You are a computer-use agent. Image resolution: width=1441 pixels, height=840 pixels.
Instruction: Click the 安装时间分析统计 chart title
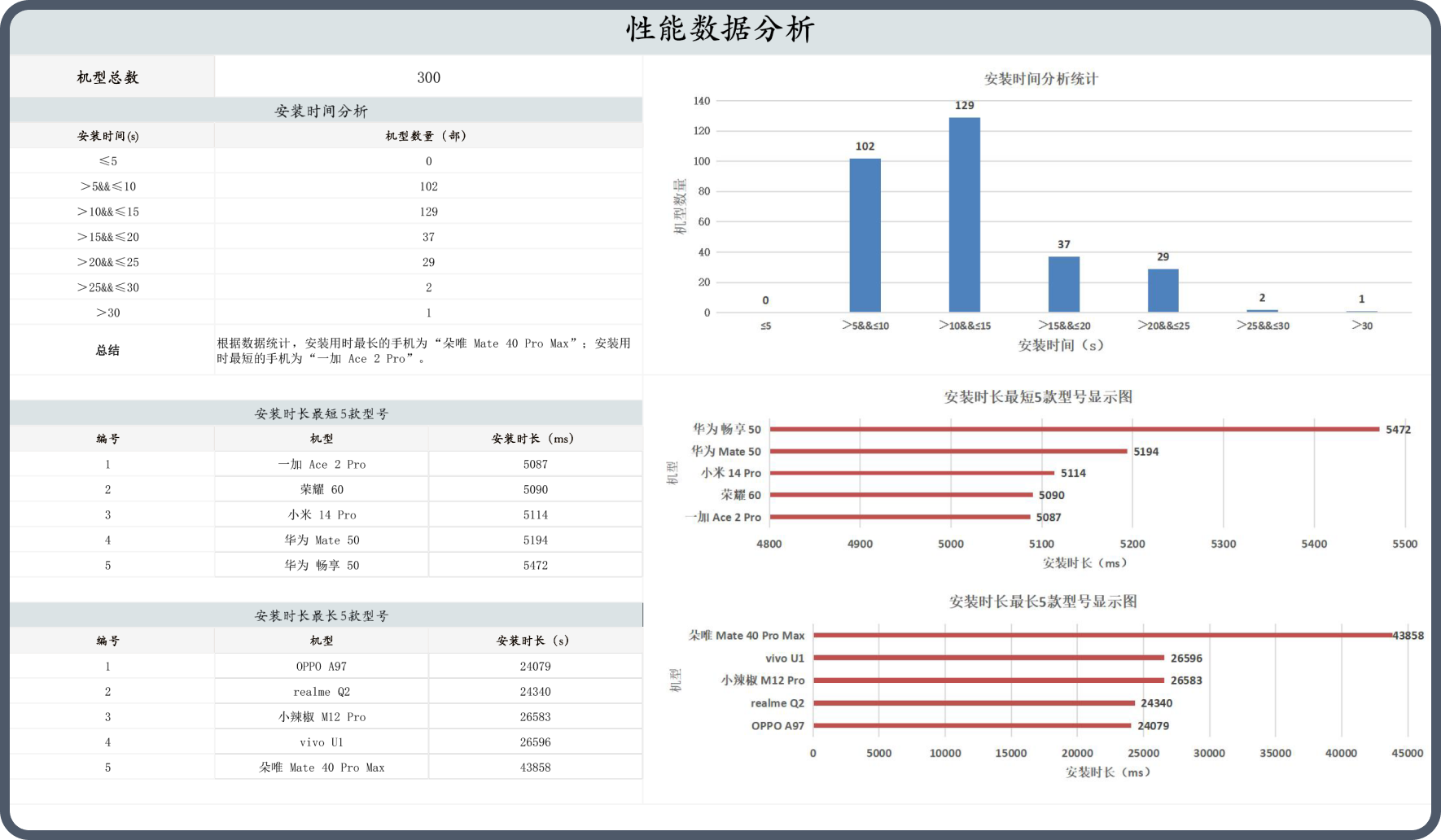click(x=1040, y=79)
